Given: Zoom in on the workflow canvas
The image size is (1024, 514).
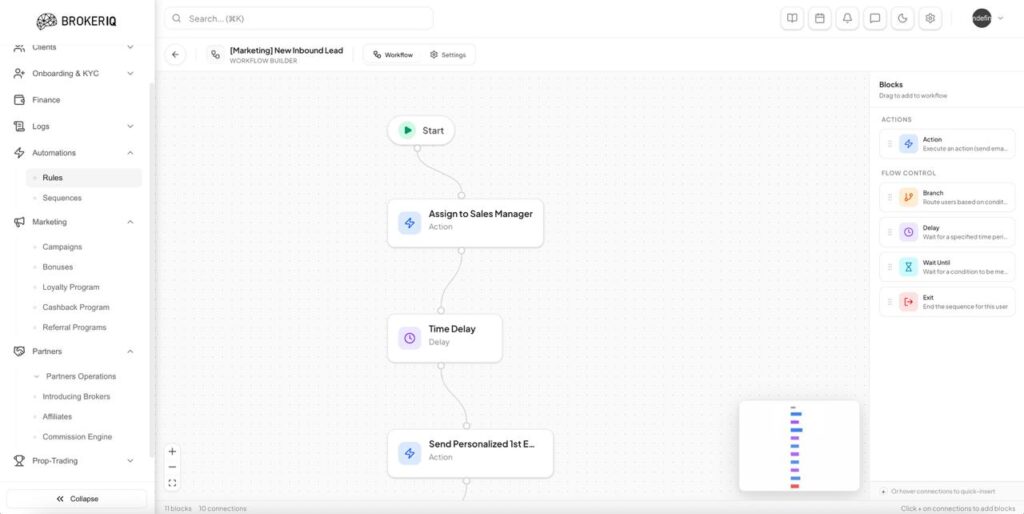Looking at the screenshot, I should tap(172, 451).
